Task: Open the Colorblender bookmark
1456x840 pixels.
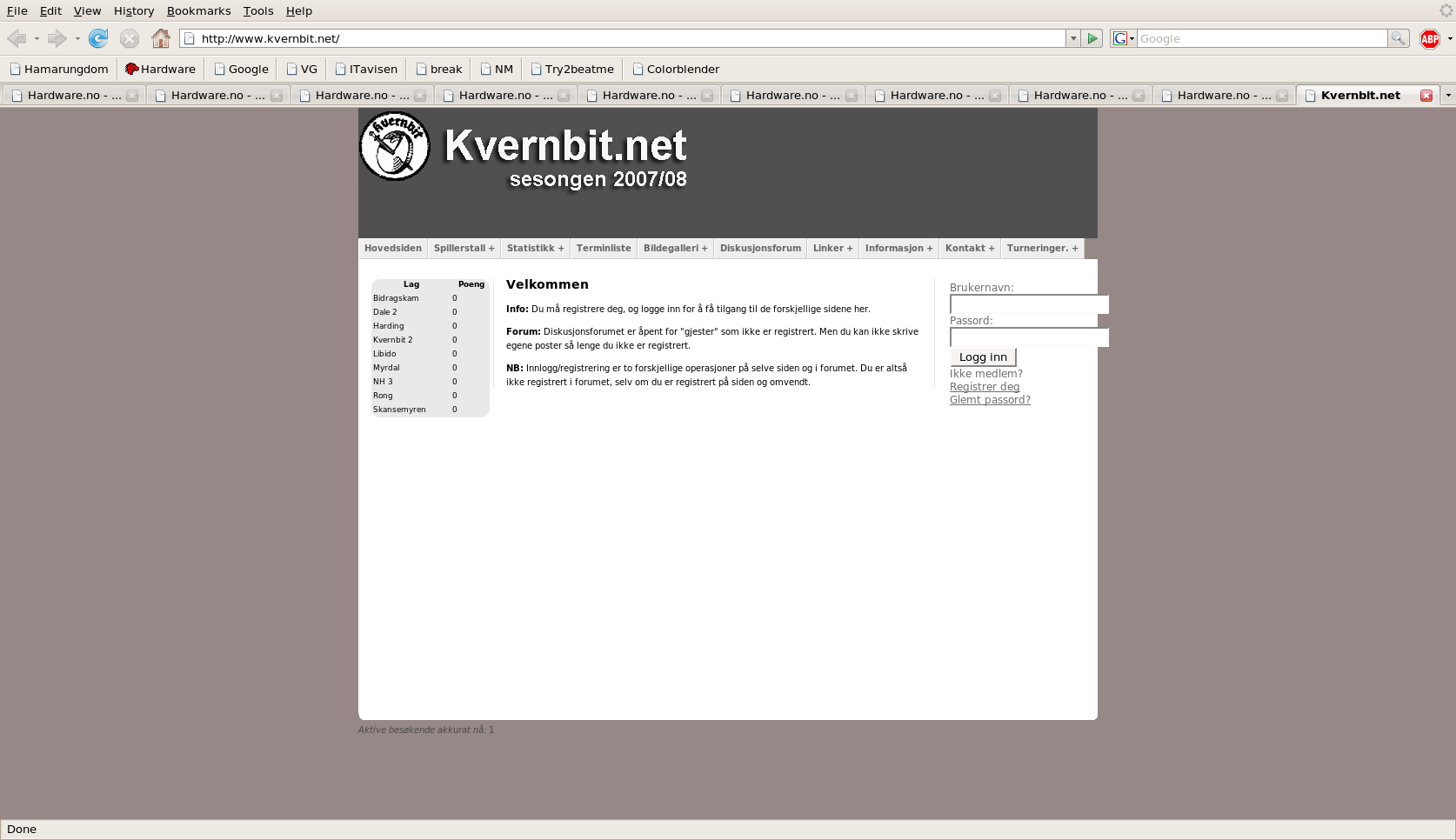Action: pyautogui.click(x=676, y=69)
